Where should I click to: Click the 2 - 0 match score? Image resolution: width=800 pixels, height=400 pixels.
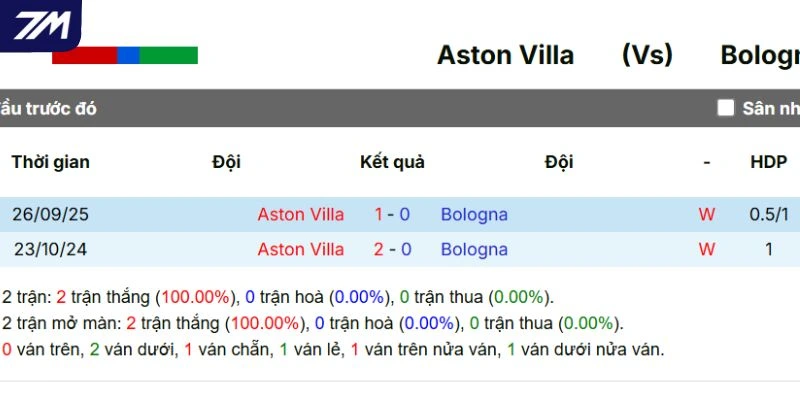(x=392, y=249)
